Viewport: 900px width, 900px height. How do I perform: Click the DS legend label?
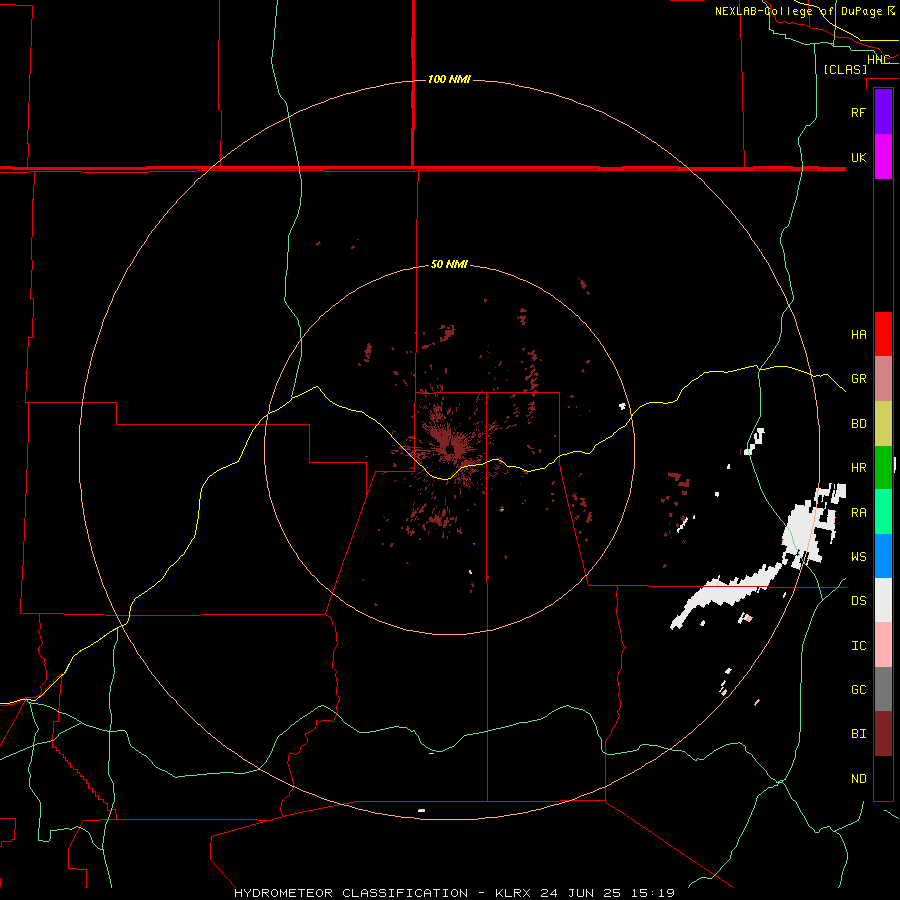858,600
